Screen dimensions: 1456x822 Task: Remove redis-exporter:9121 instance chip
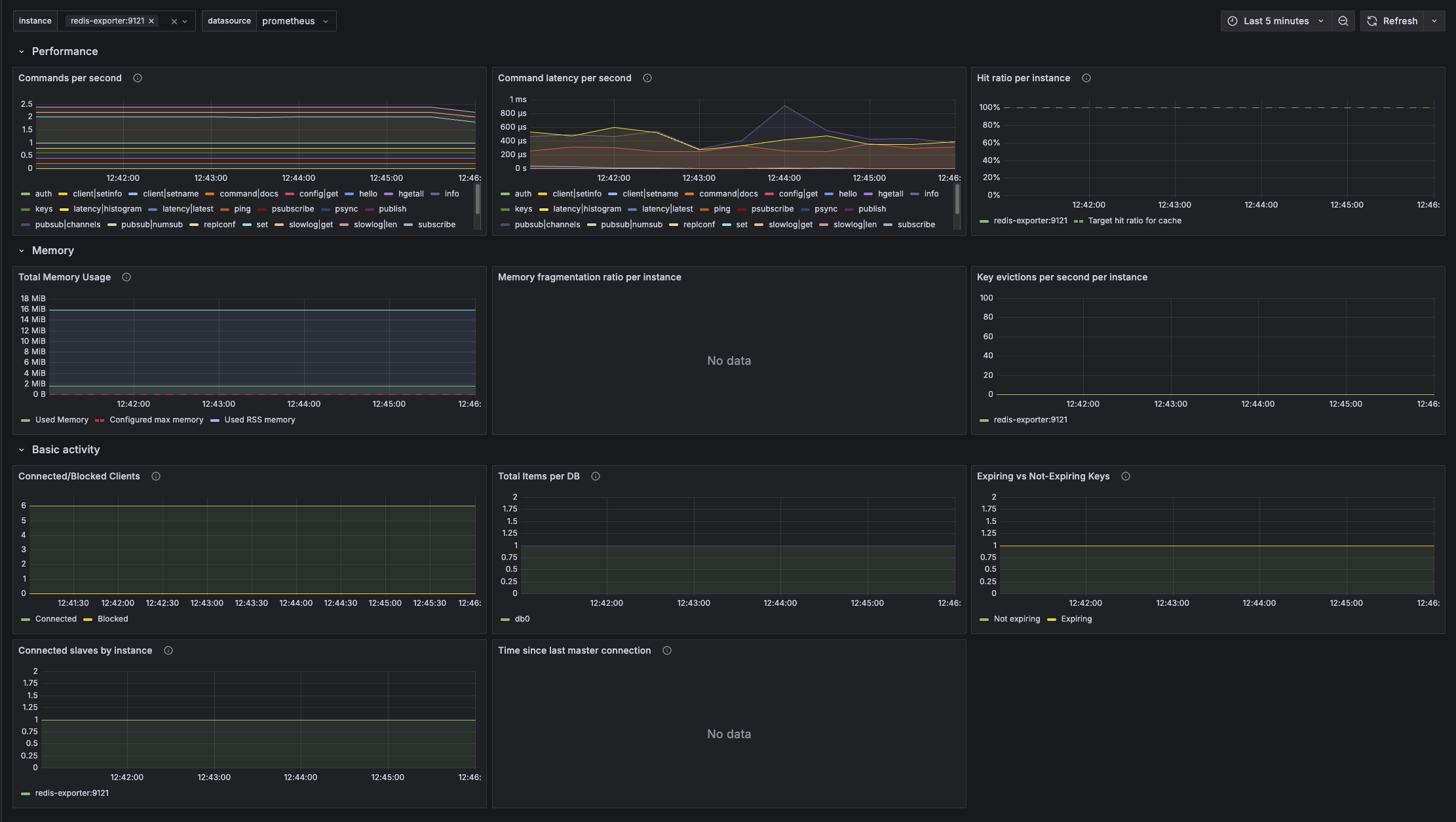(x=151, y=21)
